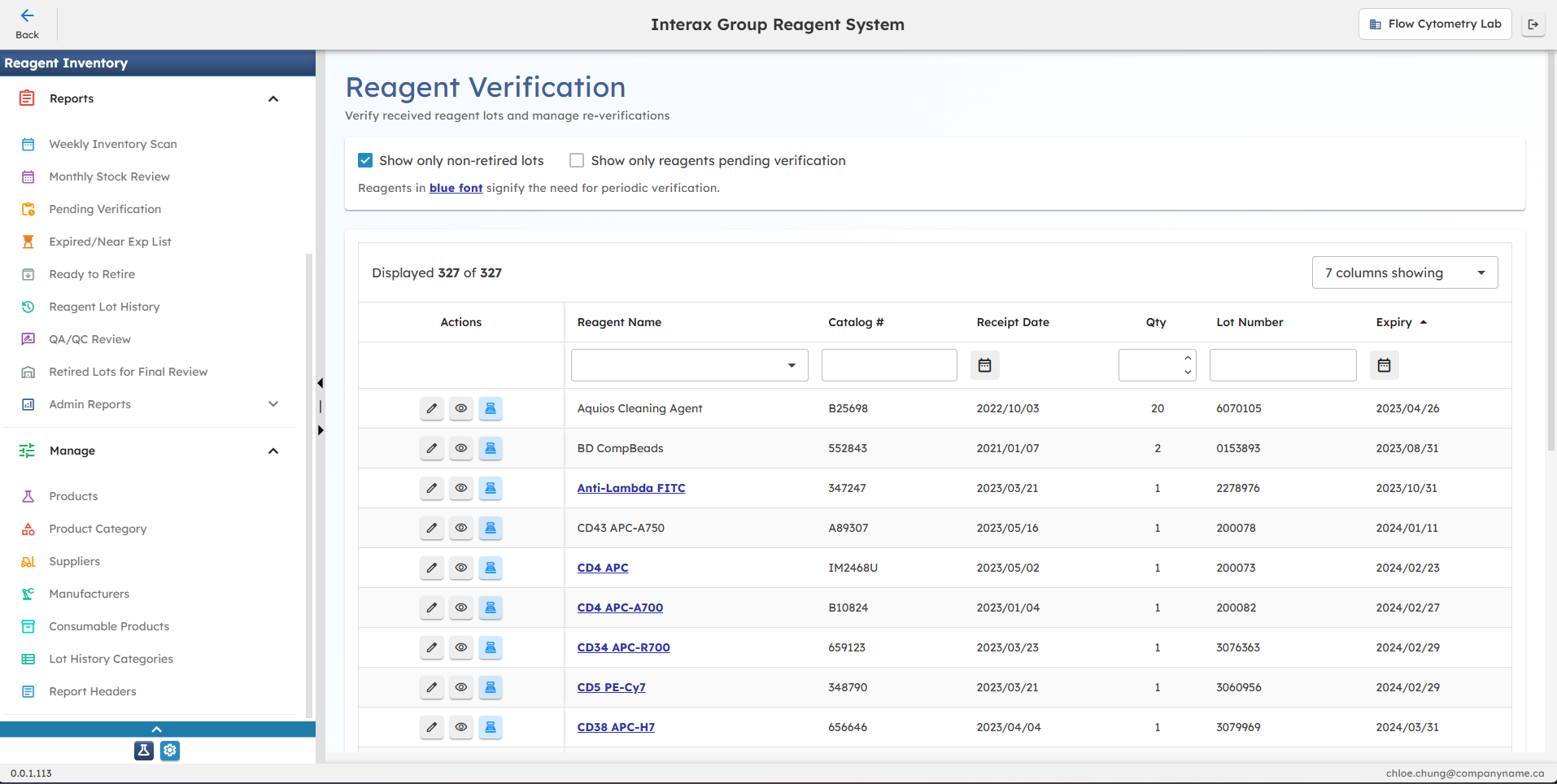View details of the CD4 APC row
The image size is (1557, 784).
(461, 568)
